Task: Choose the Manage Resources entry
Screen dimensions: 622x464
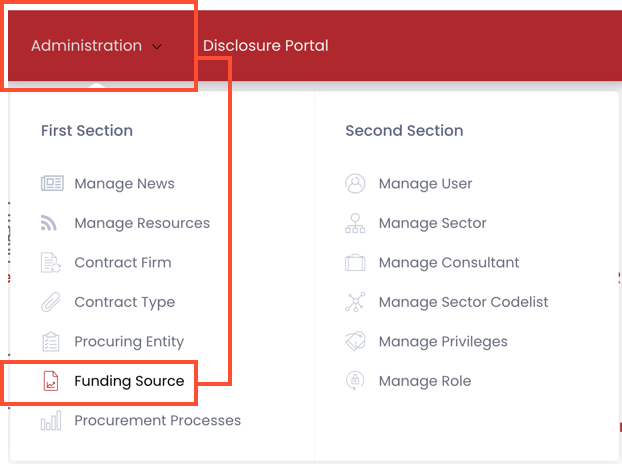Action: click(x=142, y=223)
